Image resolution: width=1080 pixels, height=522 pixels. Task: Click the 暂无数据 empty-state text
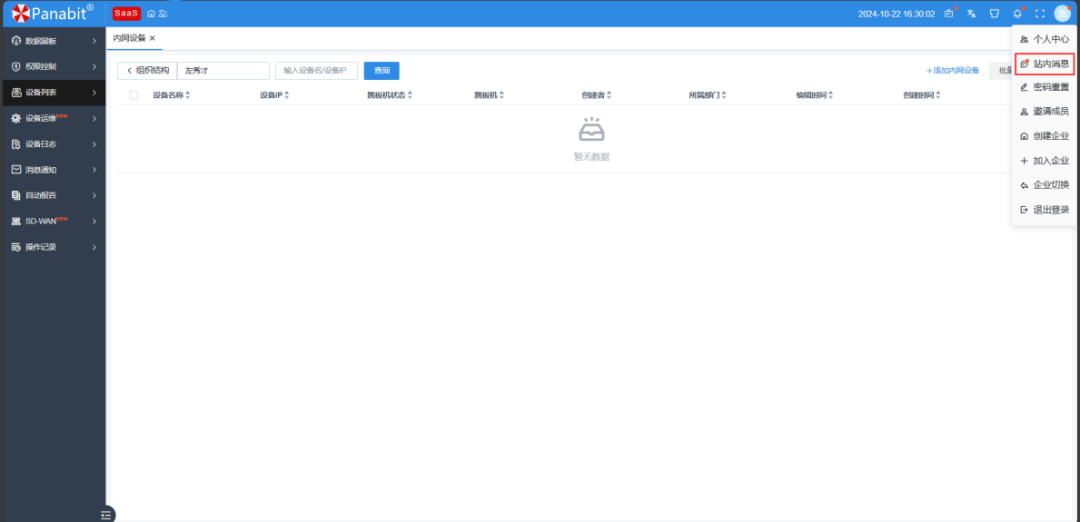point(592,157)
